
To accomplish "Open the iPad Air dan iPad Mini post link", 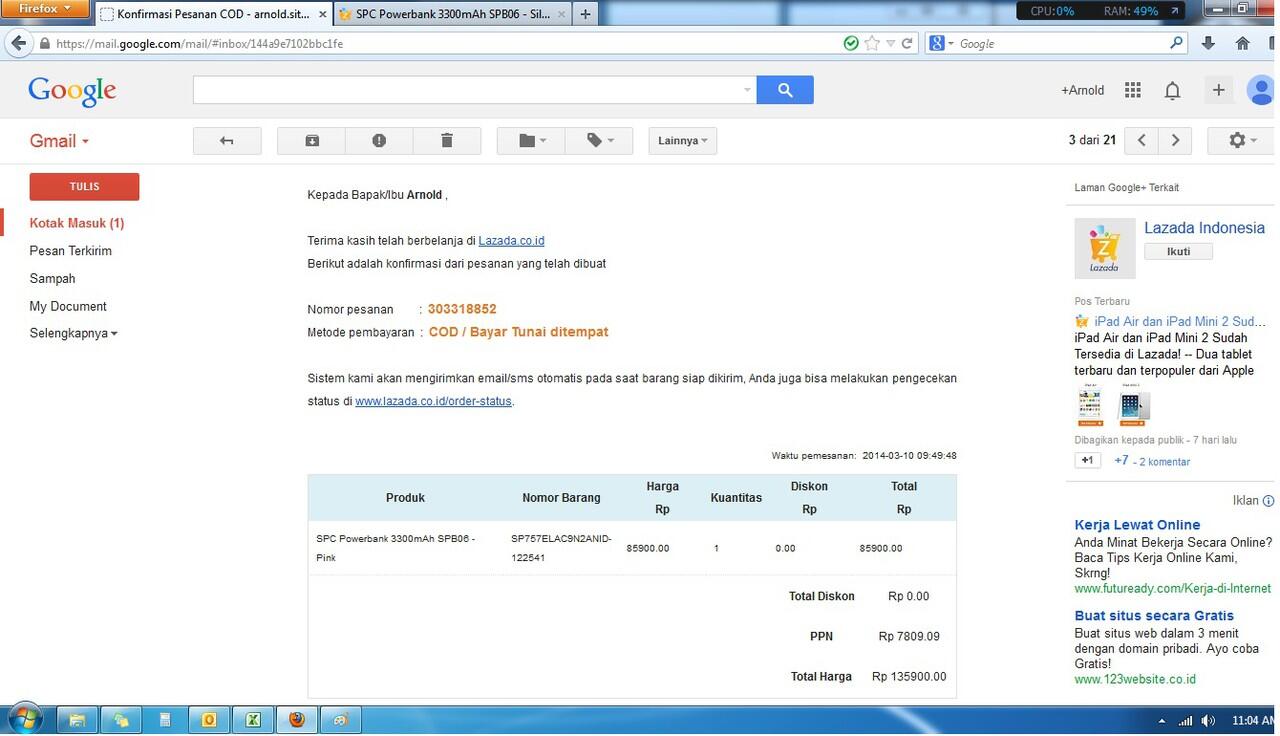I will [1180, 322].
